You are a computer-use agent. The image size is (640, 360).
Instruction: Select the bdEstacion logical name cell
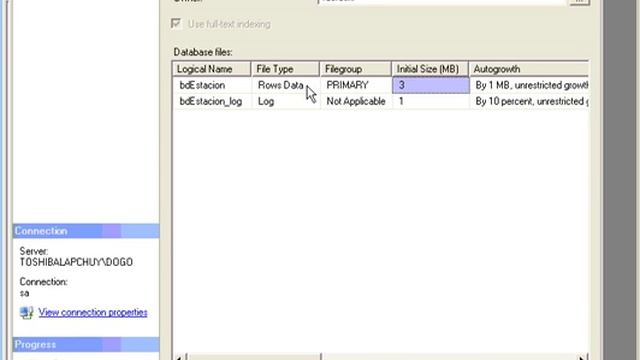pos(212,85)
